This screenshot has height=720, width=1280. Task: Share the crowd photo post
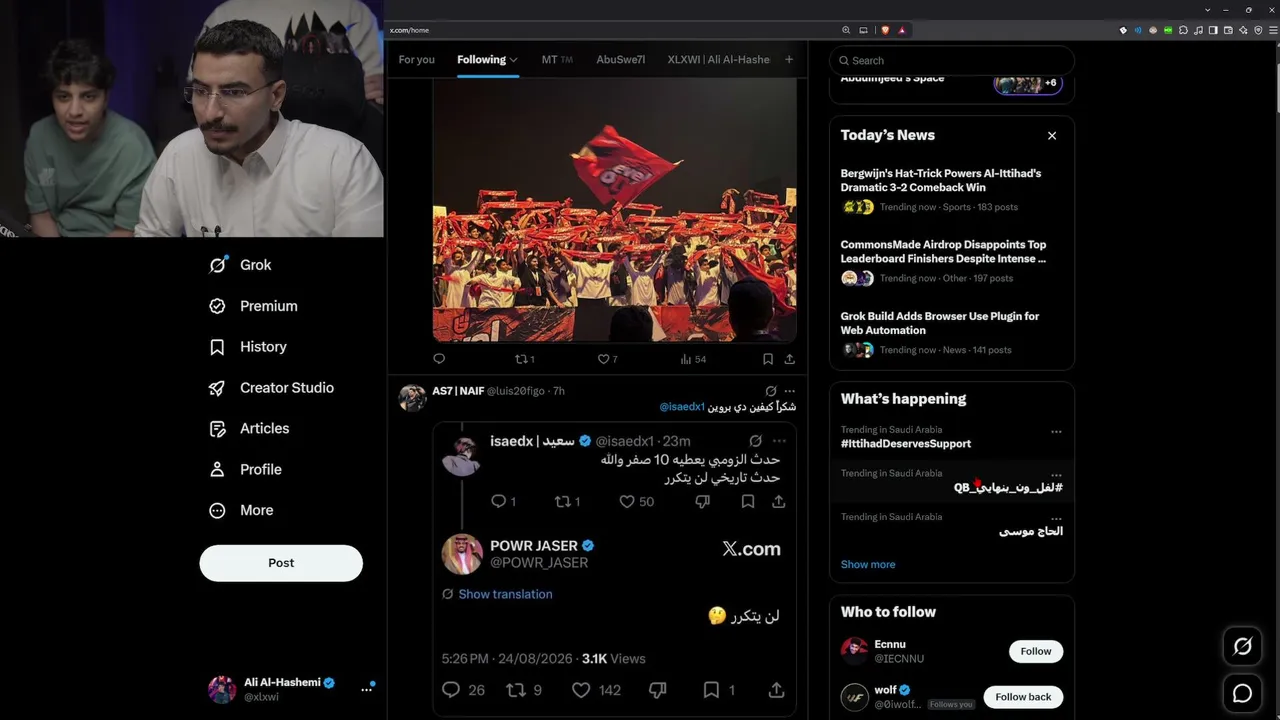click(x=789, y=359)
